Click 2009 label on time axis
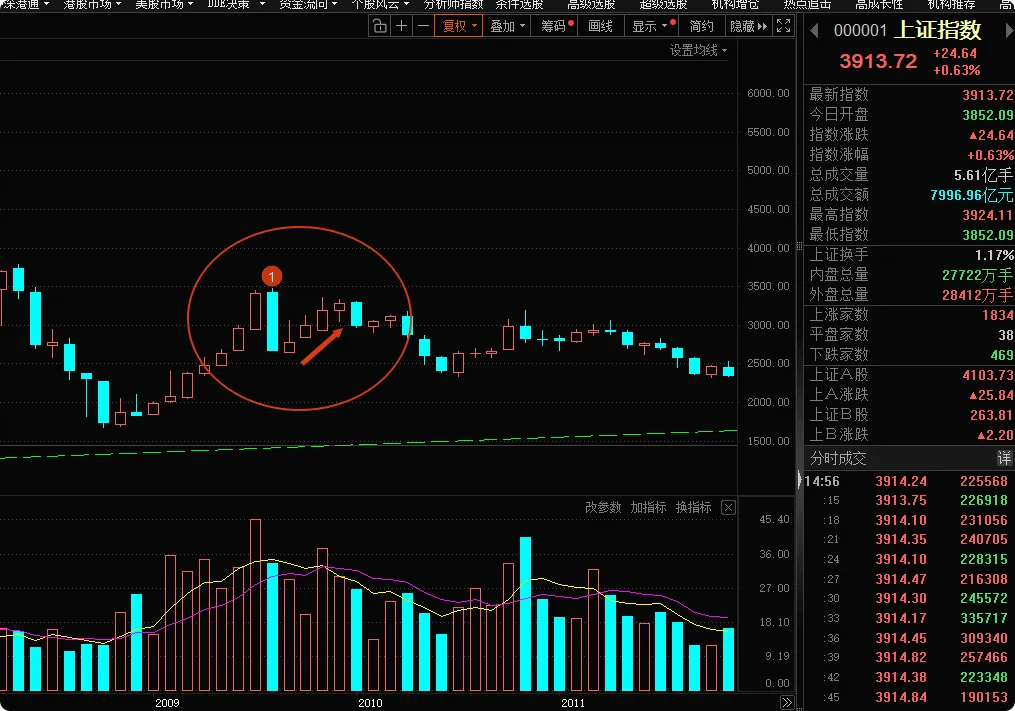The image size is (1015, 711). click(x=167, y=703)
